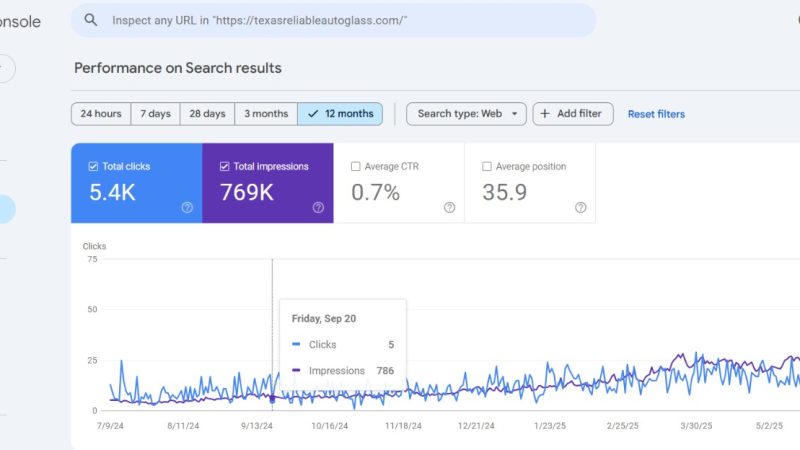
Task: Click the search magnifier icon
Action: (91, 20)
